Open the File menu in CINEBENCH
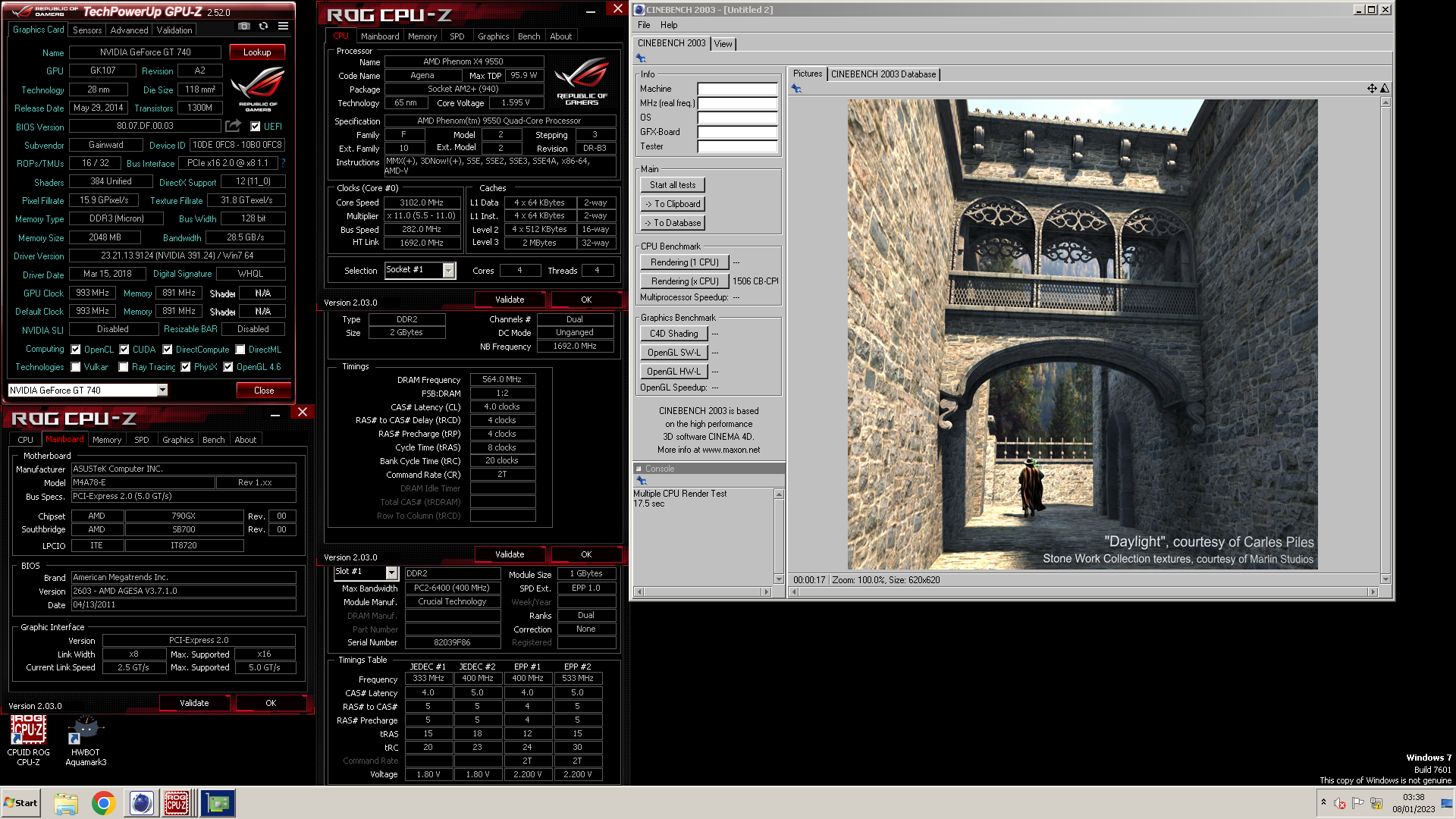 [644, 25]
